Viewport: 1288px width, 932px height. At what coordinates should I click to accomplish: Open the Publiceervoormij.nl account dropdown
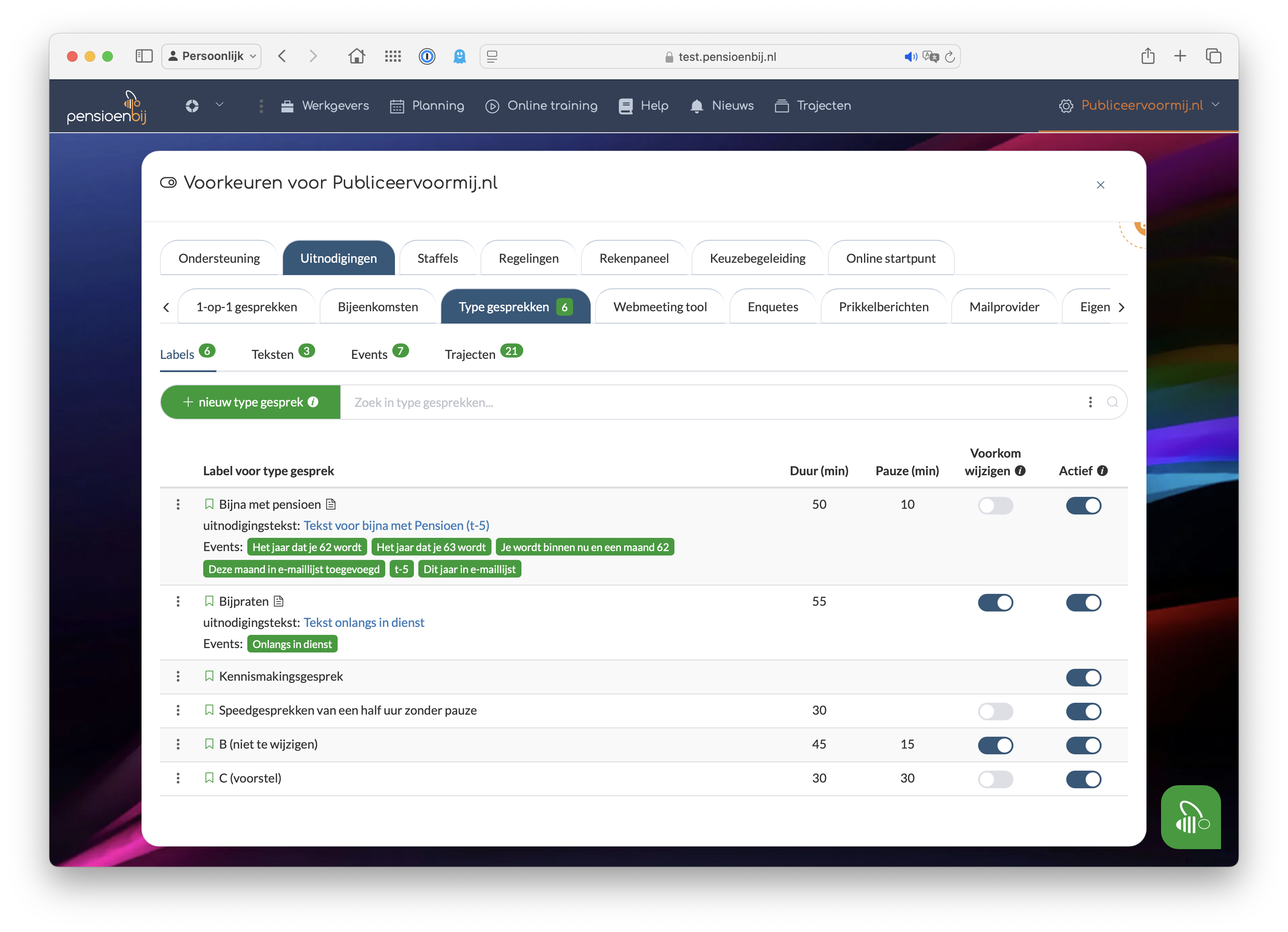point(1139,106)
